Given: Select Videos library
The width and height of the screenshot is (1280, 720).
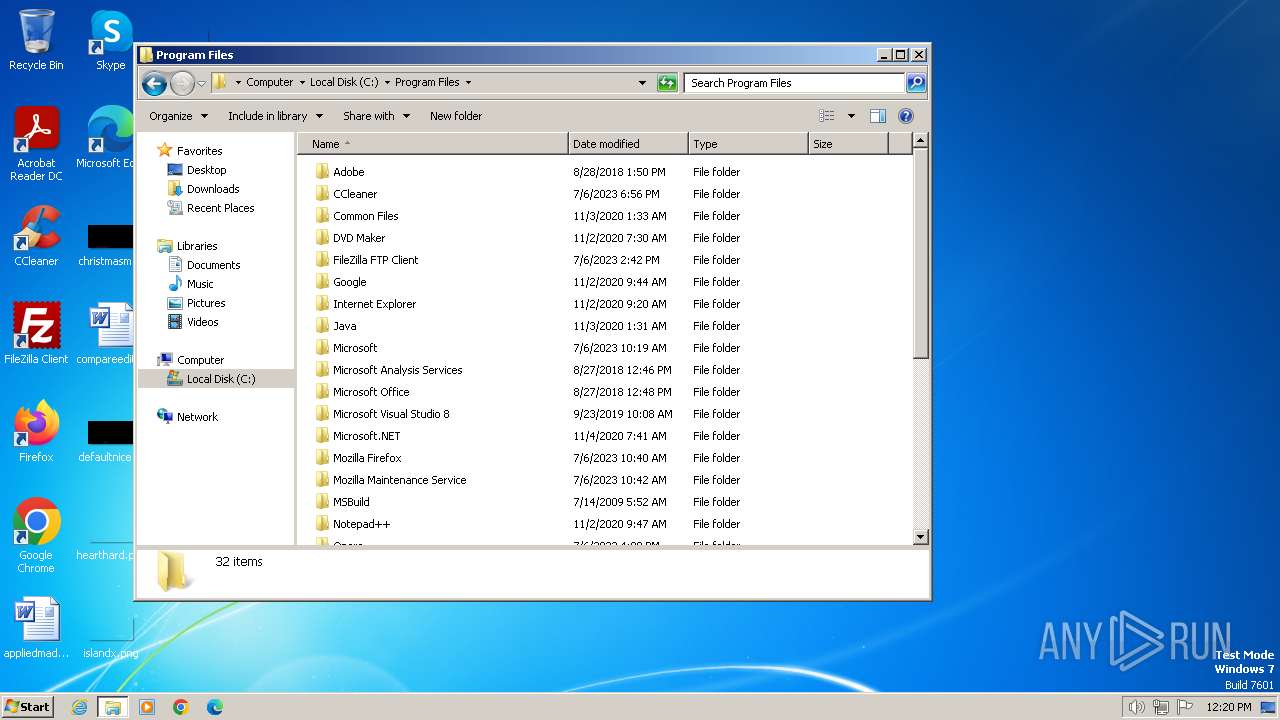Looking at the screenshot, I should (202, 322).
